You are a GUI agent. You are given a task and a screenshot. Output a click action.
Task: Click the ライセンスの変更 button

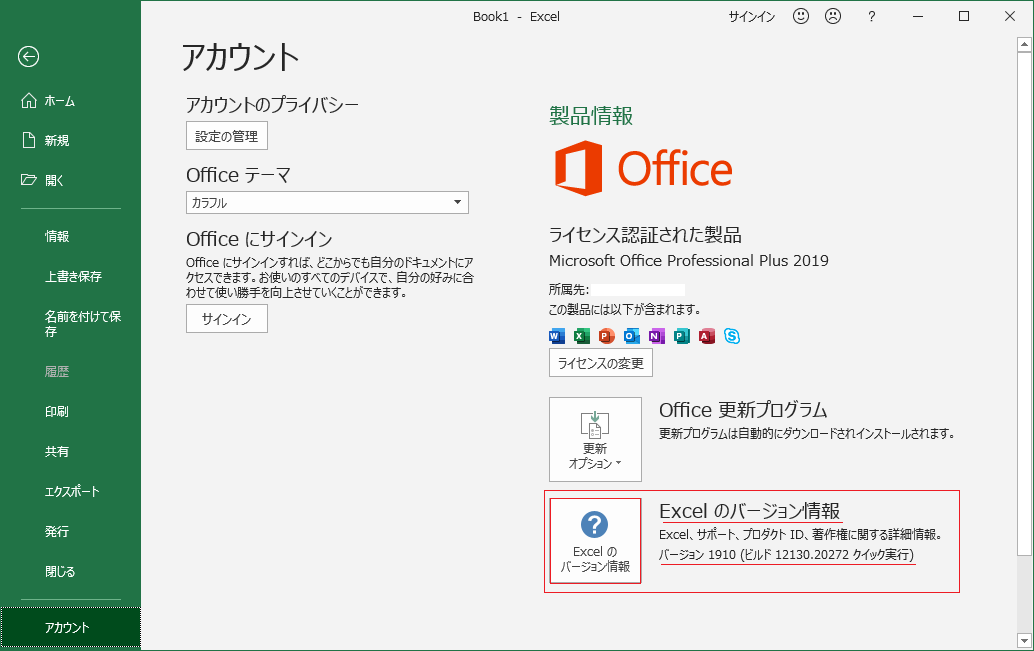[x=601, y=363]
